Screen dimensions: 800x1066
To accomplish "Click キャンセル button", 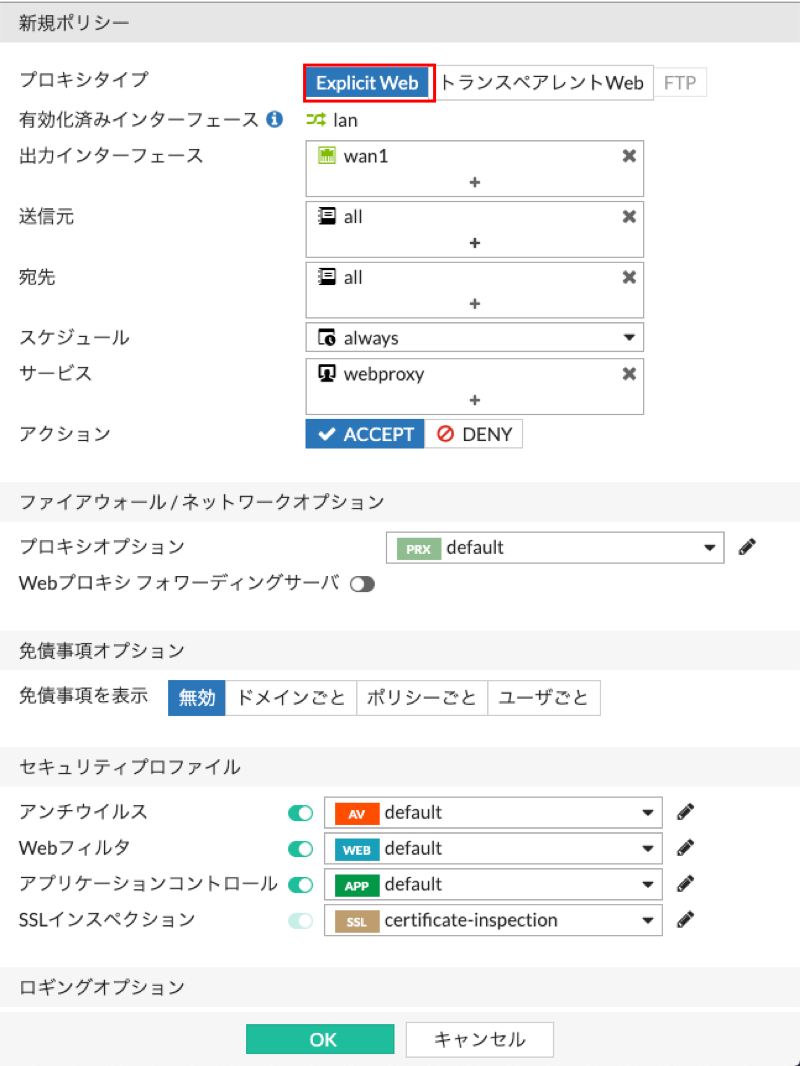I will coord(480,1039).
